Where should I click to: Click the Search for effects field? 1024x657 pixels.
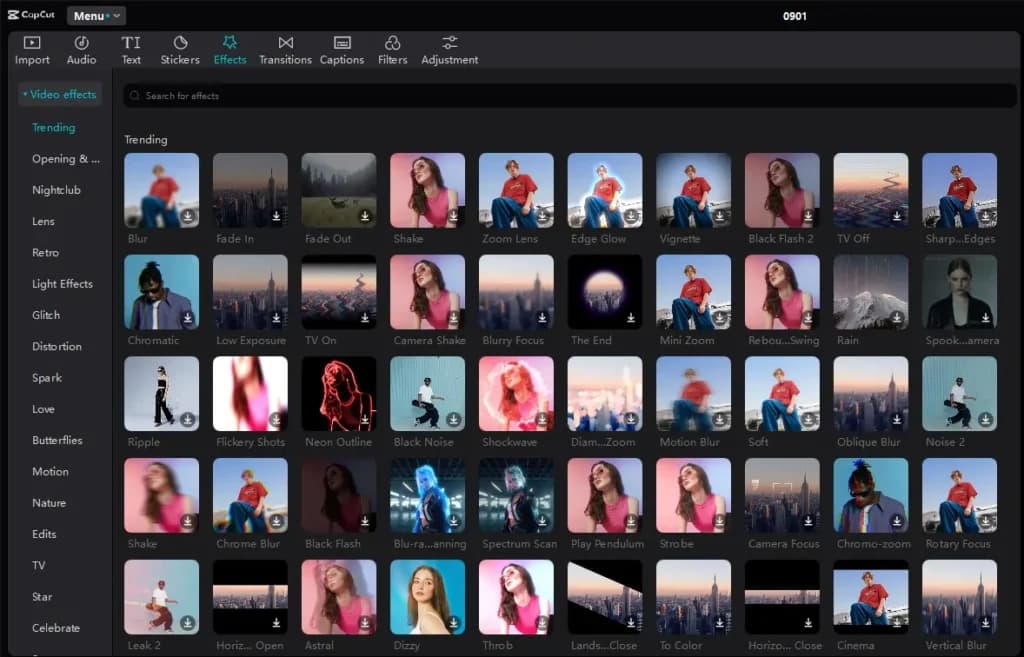[x=569, y=95]
